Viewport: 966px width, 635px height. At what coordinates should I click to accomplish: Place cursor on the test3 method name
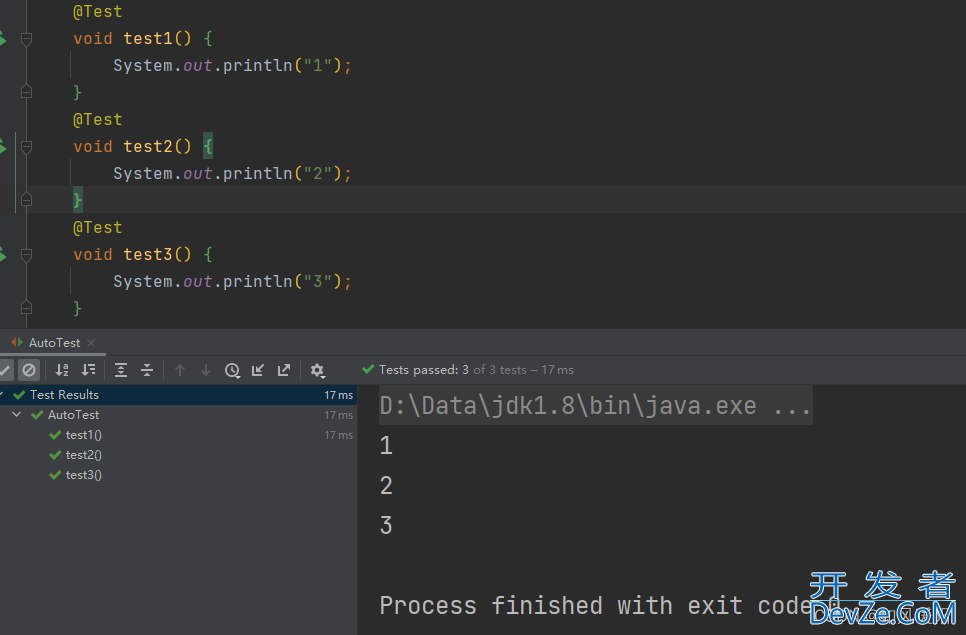(148, 254)
